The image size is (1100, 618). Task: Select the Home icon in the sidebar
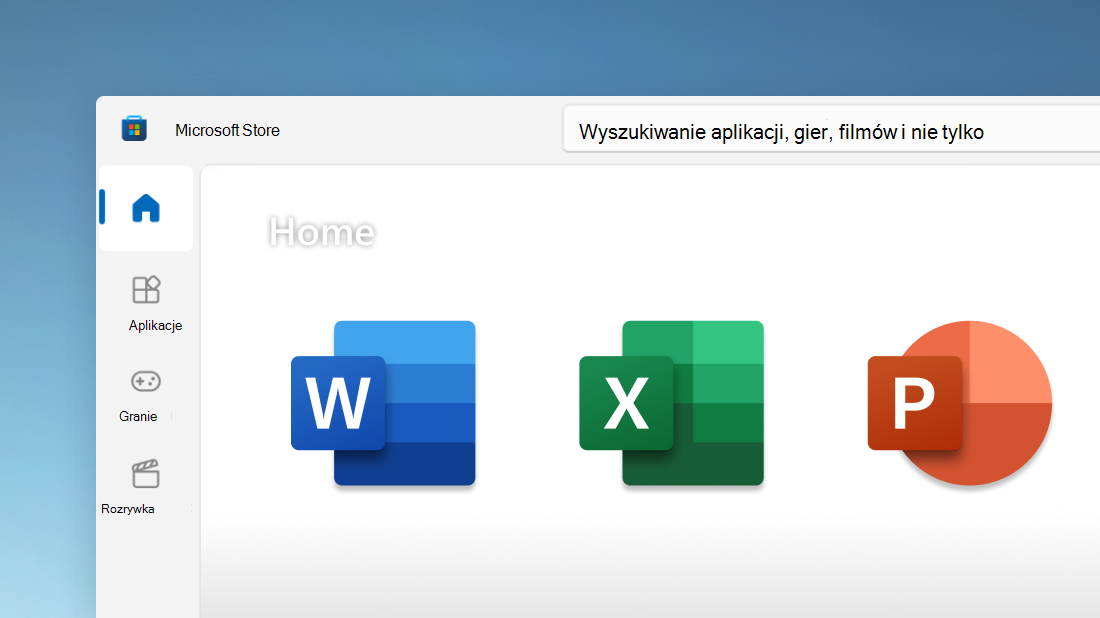[146, 207]
